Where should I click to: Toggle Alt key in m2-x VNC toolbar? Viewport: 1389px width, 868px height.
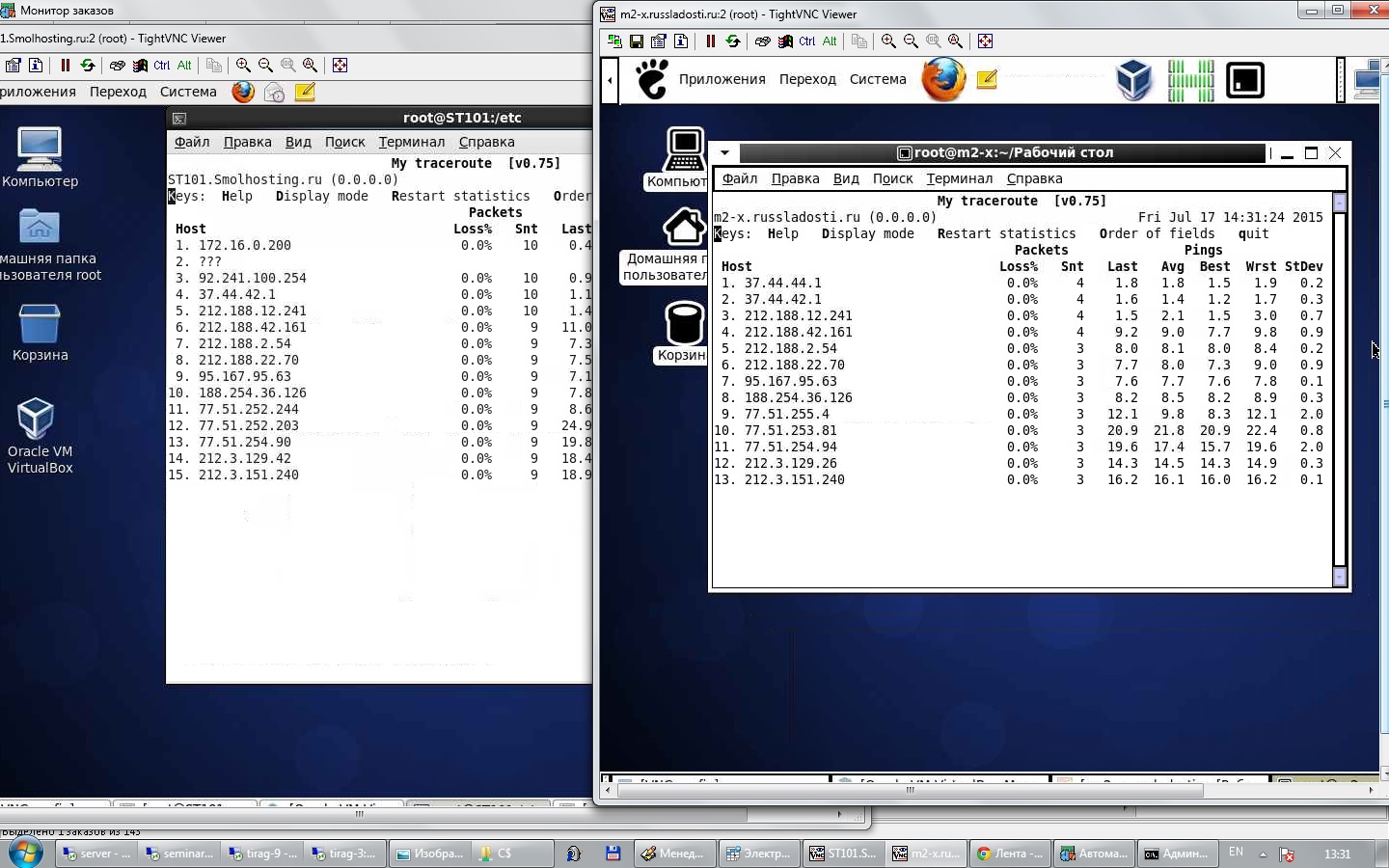(x=830, y=41)
